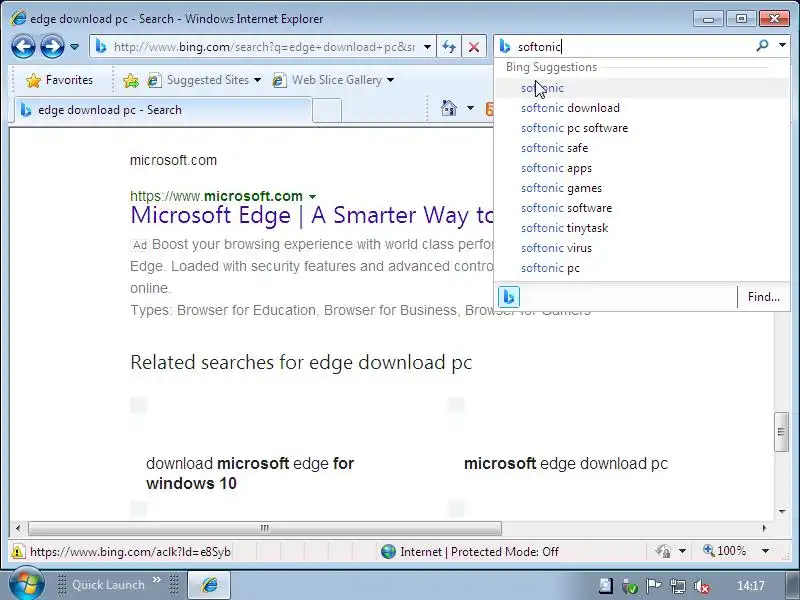Select the 'softonic' suggestion

pos(641,88)
